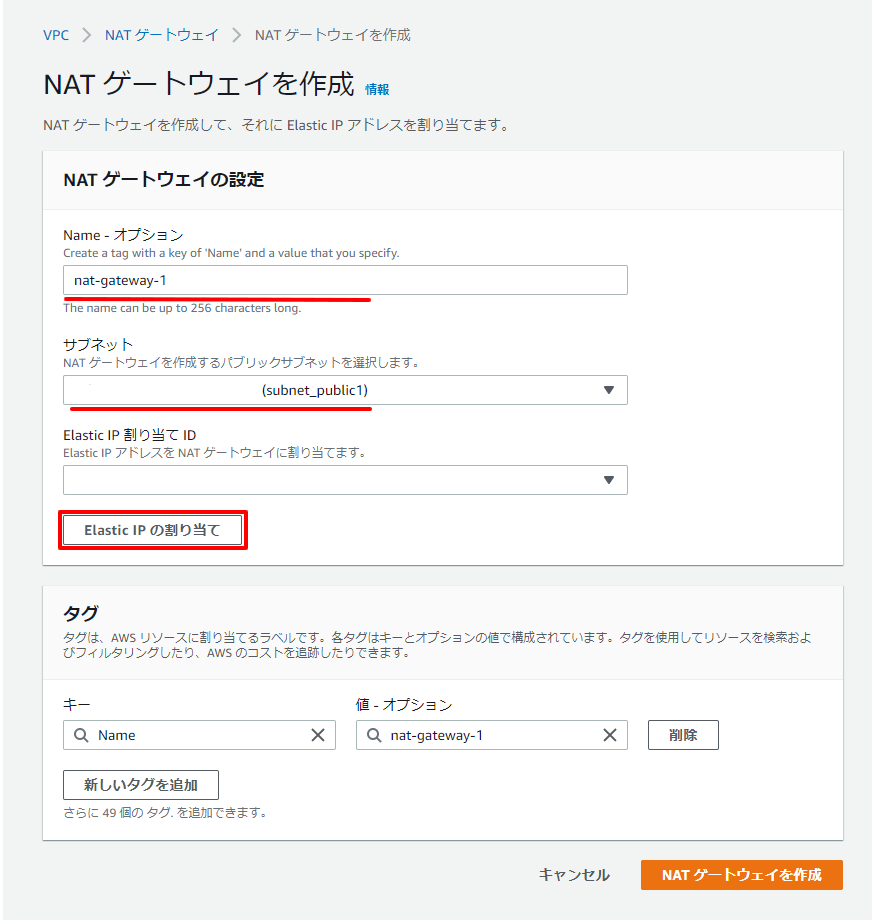Focus the tag value field nat-gateway-1

click(x=492, y=735)
